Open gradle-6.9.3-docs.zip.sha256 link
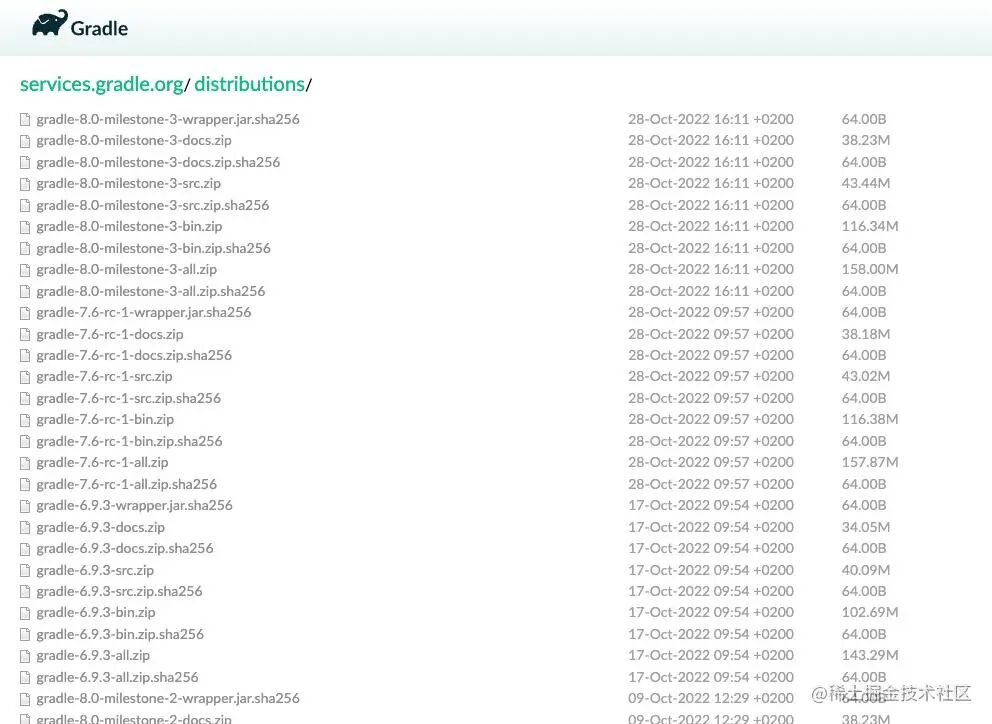992x724 pixels. point(125,549)
